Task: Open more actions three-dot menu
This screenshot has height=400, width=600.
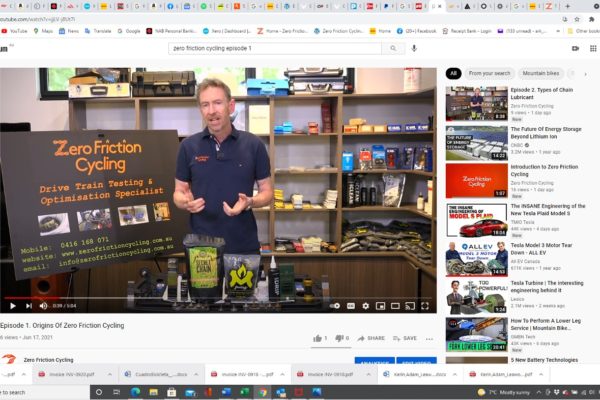Action: 429,339
